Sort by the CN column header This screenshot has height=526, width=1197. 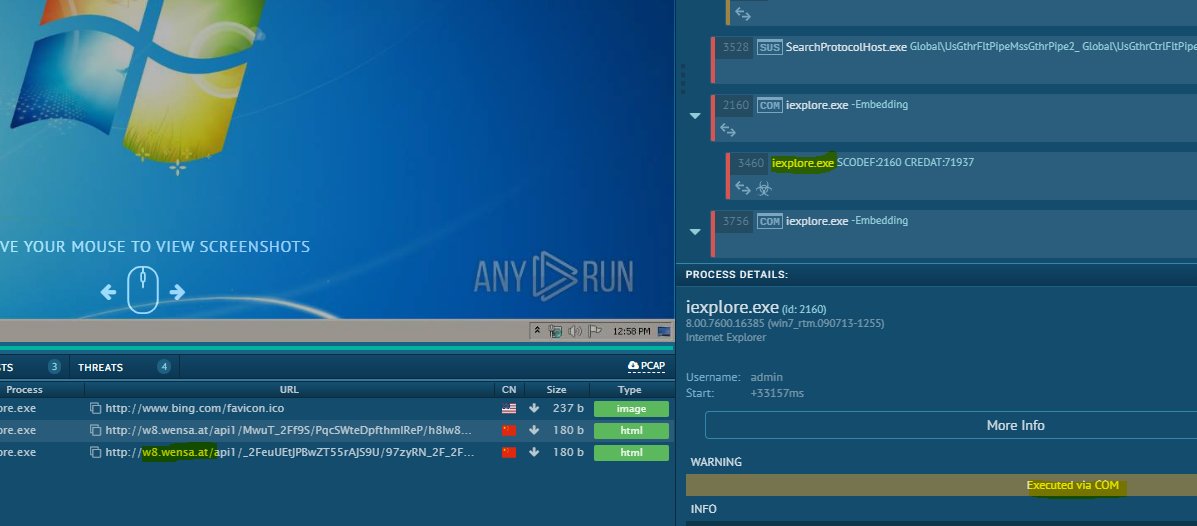pos(509,389)
